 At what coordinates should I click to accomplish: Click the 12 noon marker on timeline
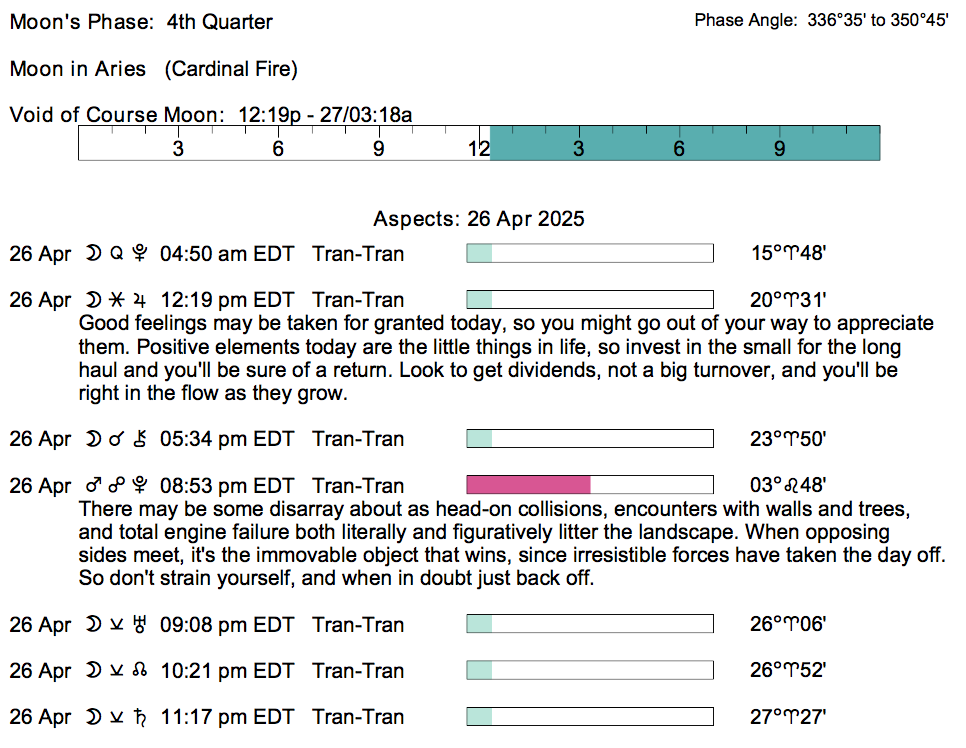click(478, 149)
